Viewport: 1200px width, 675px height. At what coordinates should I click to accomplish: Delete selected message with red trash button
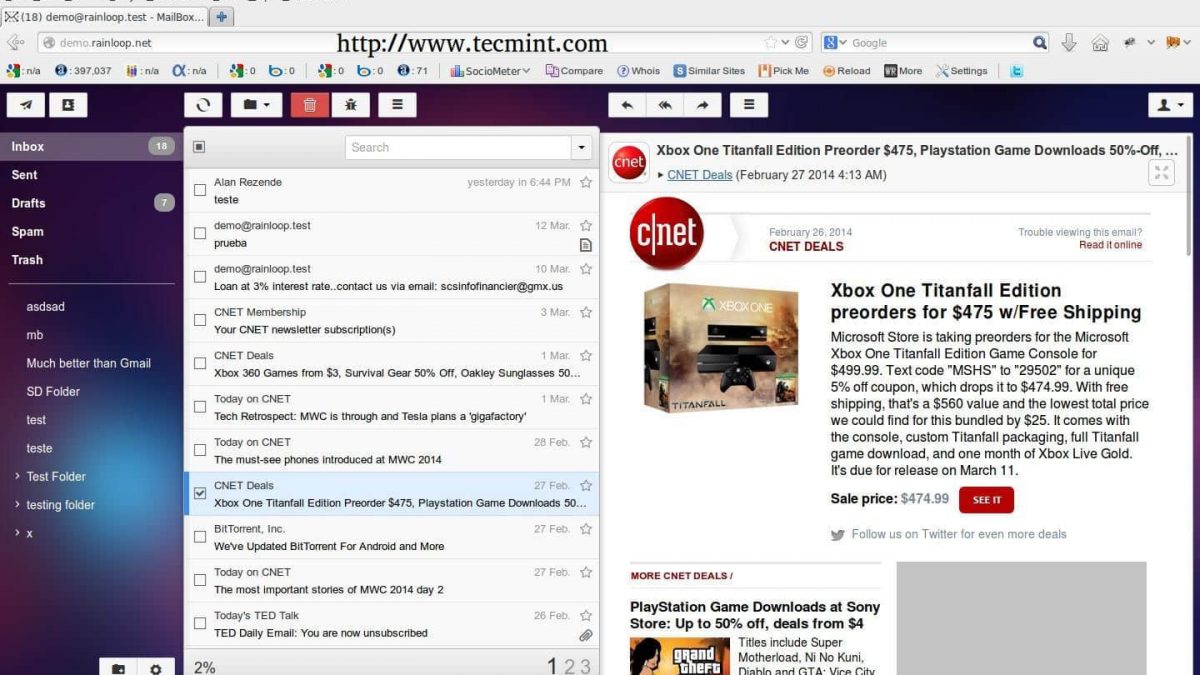tap(310, 104)
